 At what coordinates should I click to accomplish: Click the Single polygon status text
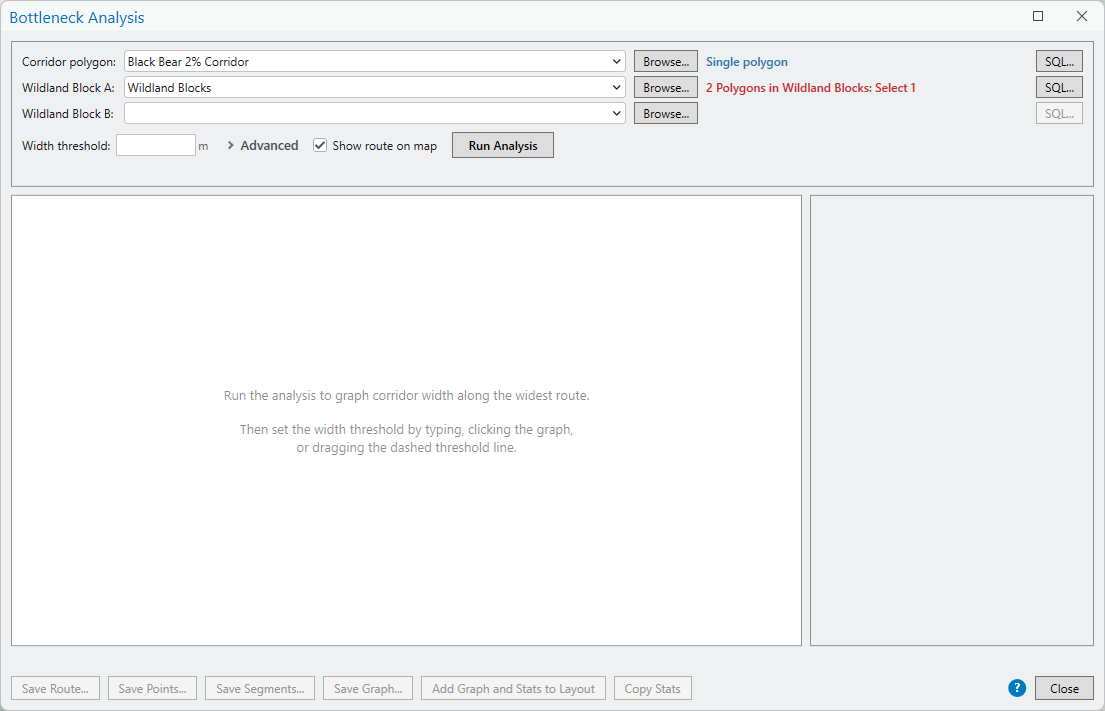pos(746,62)
